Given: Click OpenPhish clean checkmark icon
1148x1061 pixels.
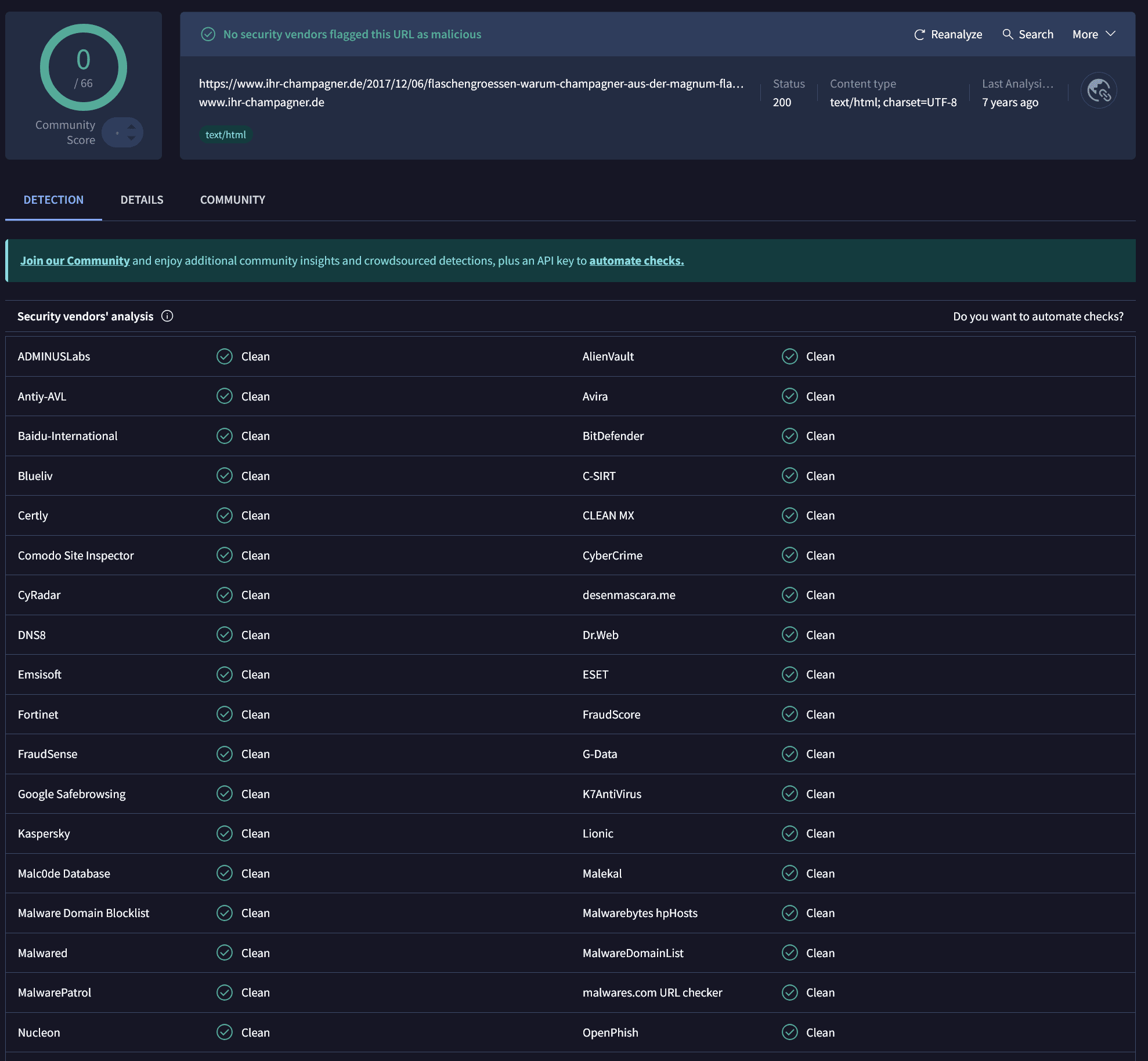Looking at the screenshot, I should point(789,1032).
